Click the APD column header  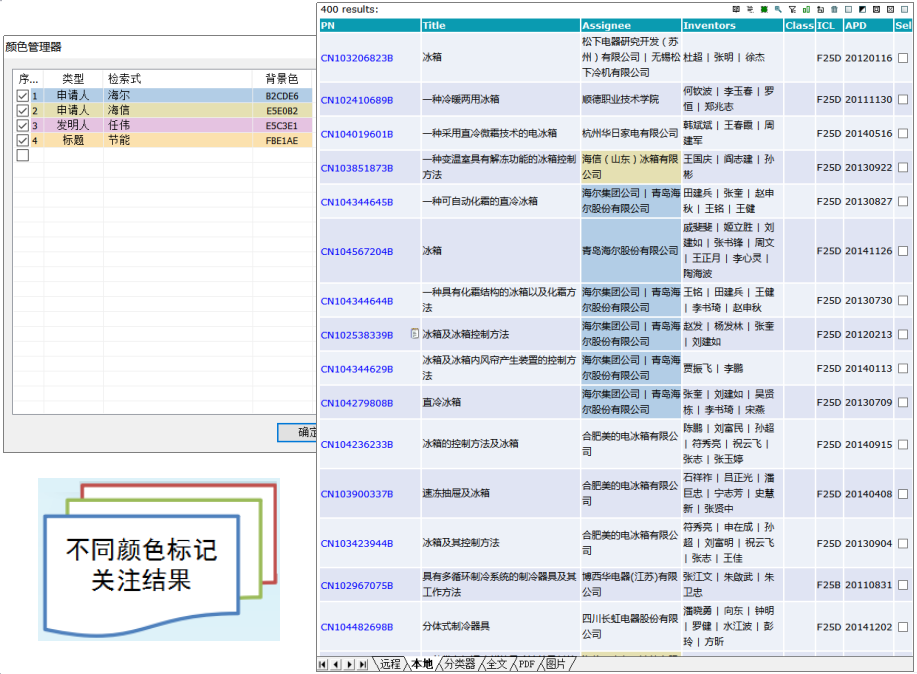(856, 25)
